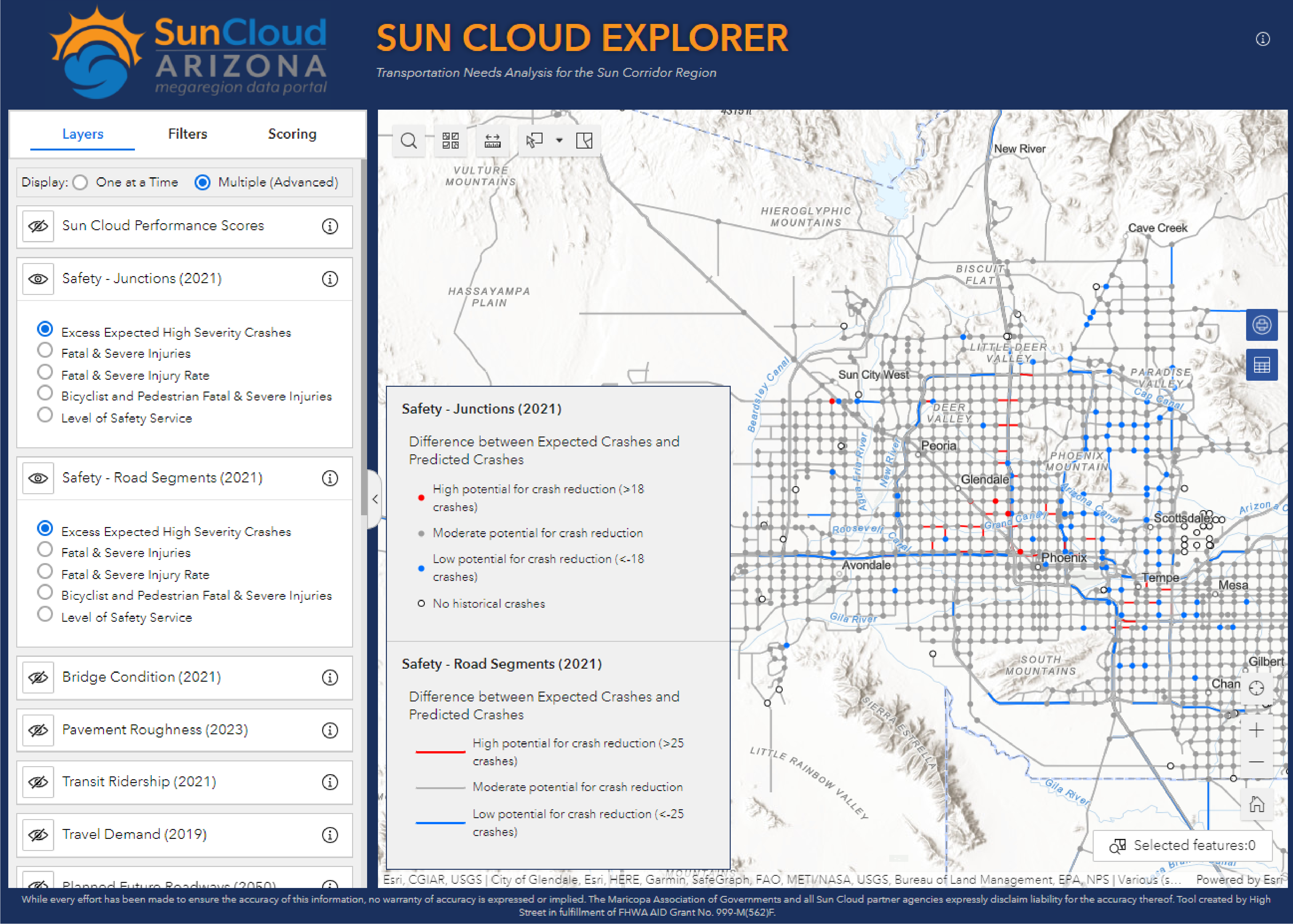
Task: Switch to the Layers tab
Action: [x=83, y=134]
